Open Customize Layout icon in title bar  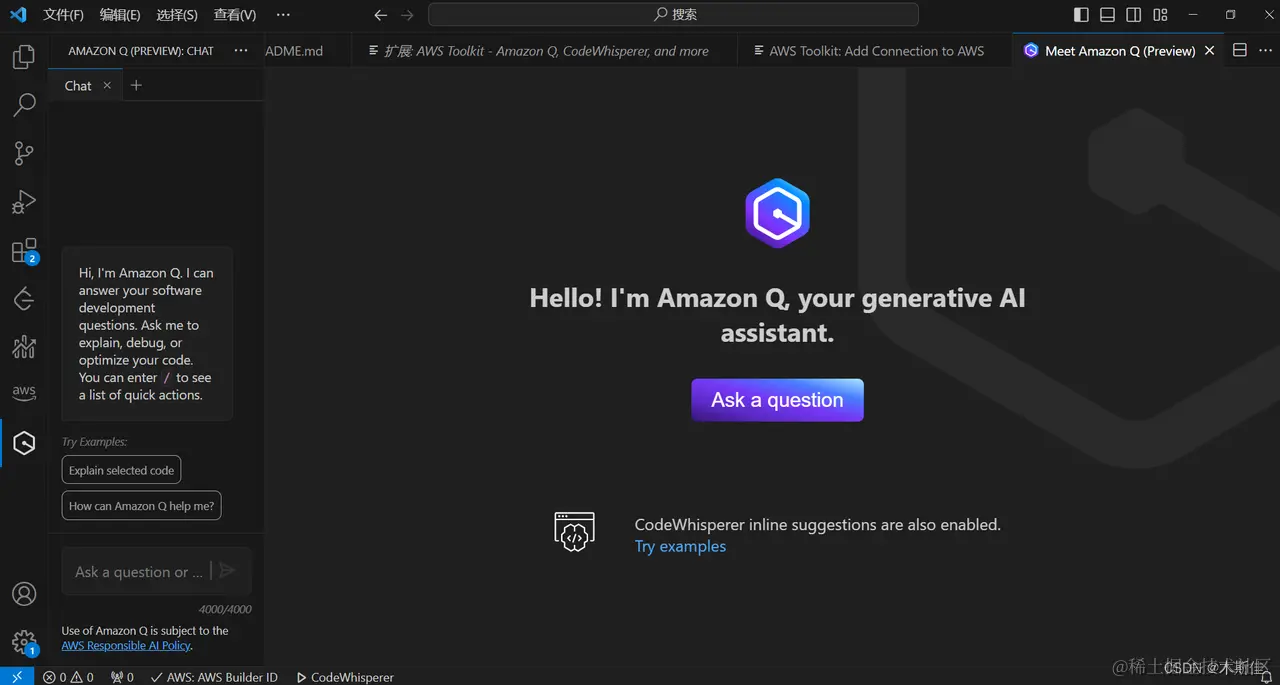pos(1160,15)
